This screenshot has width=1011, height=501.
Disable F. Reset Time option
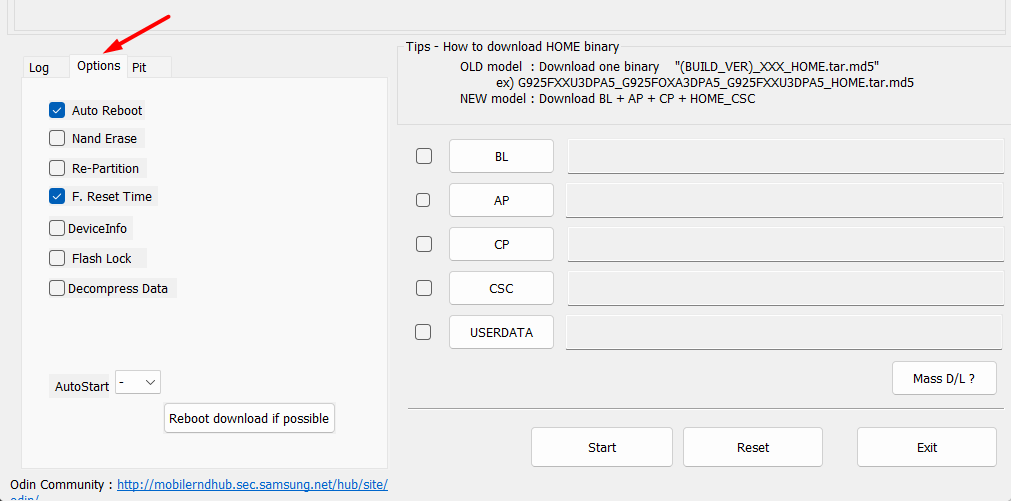[x=57, y=196]
